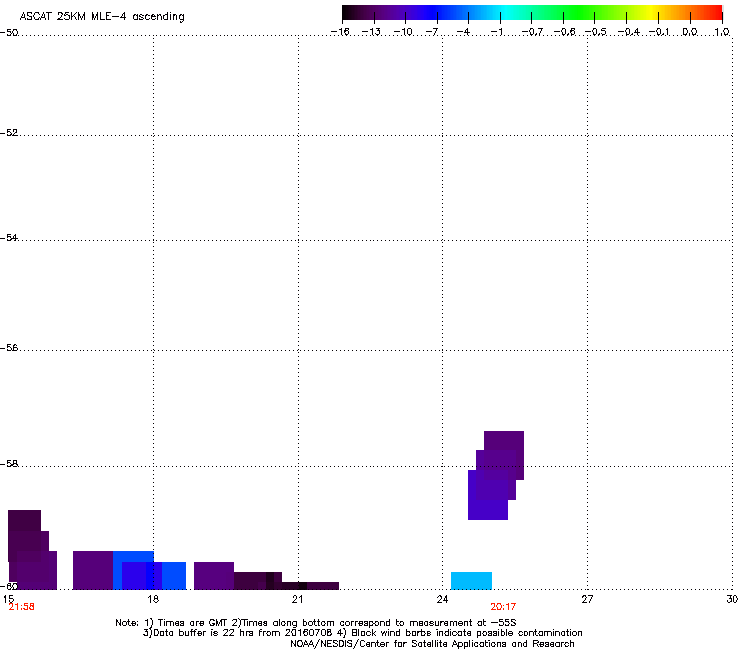Image resolution: width=740 pixels, height=650 pixels.
Task: Click the longitude label 27
Action: coord(587,599)
